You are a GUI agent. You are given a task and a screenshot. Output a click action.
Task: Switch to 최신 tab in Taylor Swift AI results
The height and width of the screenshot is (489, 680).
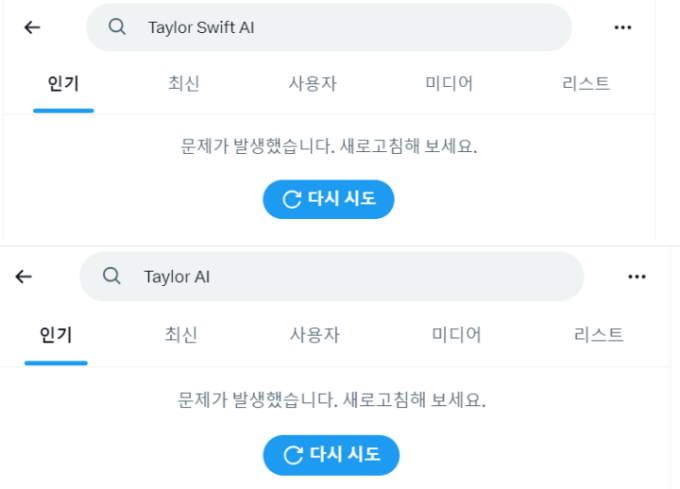pyautogui.click(x=184, y=83)
